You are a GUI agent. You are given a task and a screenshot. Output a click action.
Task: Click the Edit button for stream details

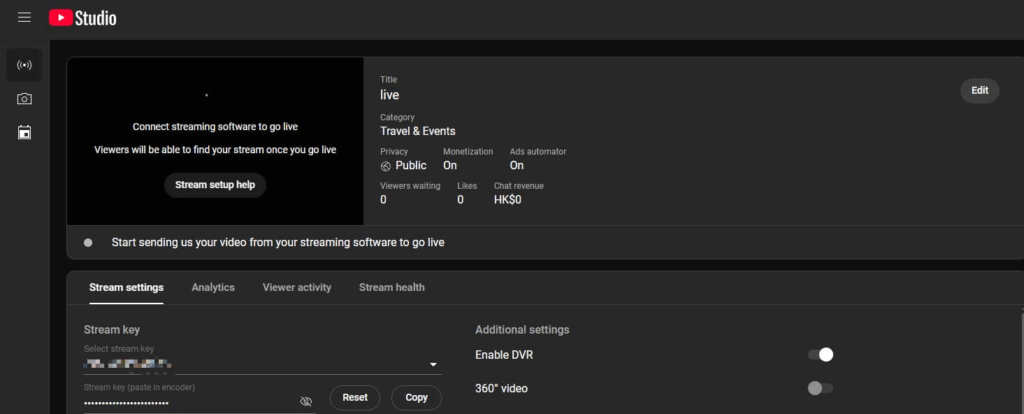[x=979, y=91]
